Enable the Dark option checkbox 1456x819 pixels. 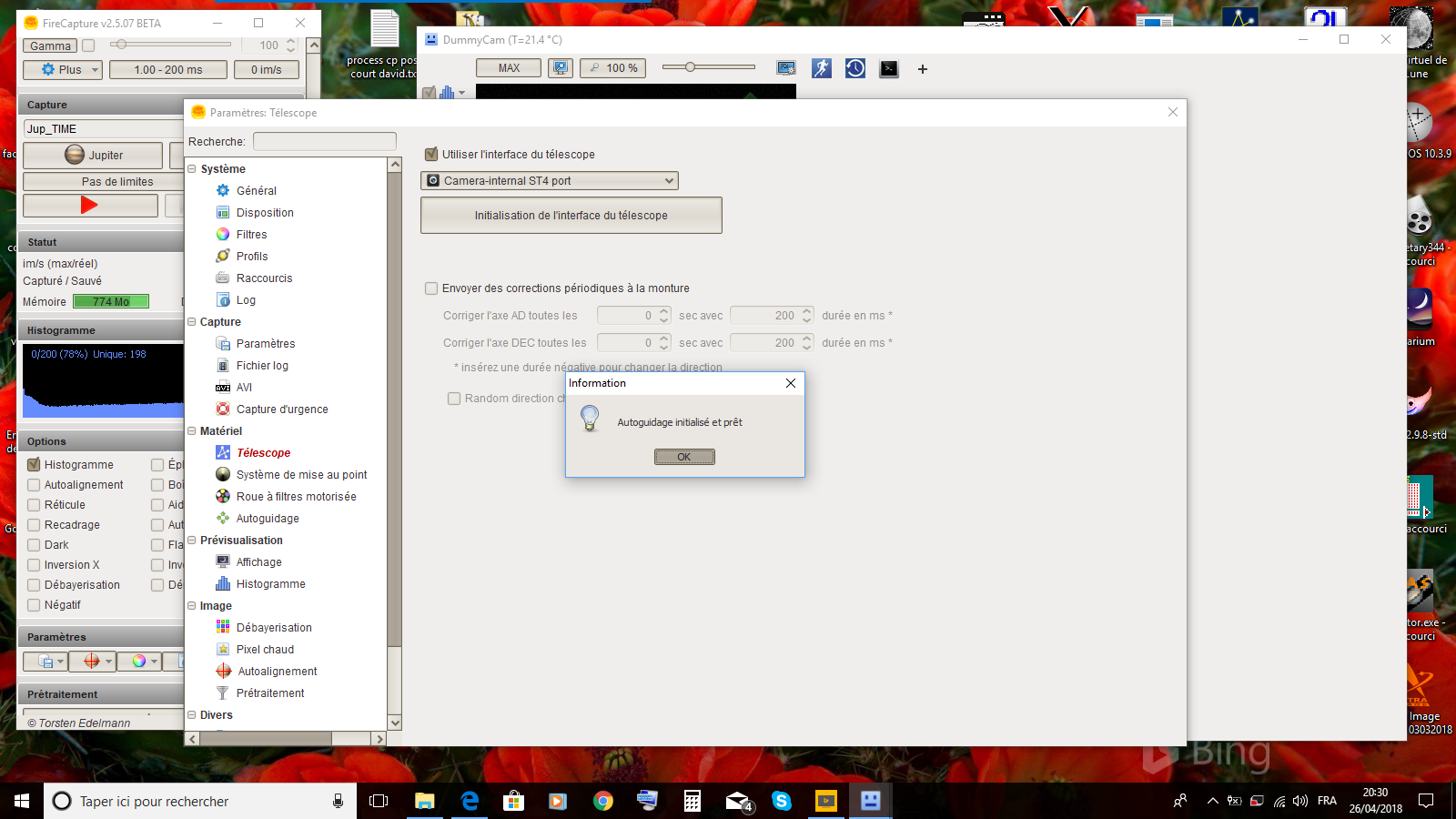(34, 545)
